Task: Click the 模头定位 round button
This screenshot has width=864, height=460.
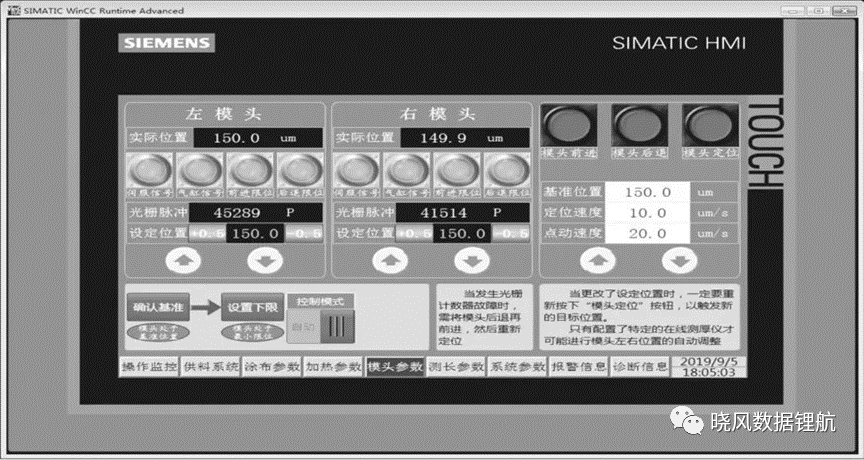Action: [x=710, y=126]
